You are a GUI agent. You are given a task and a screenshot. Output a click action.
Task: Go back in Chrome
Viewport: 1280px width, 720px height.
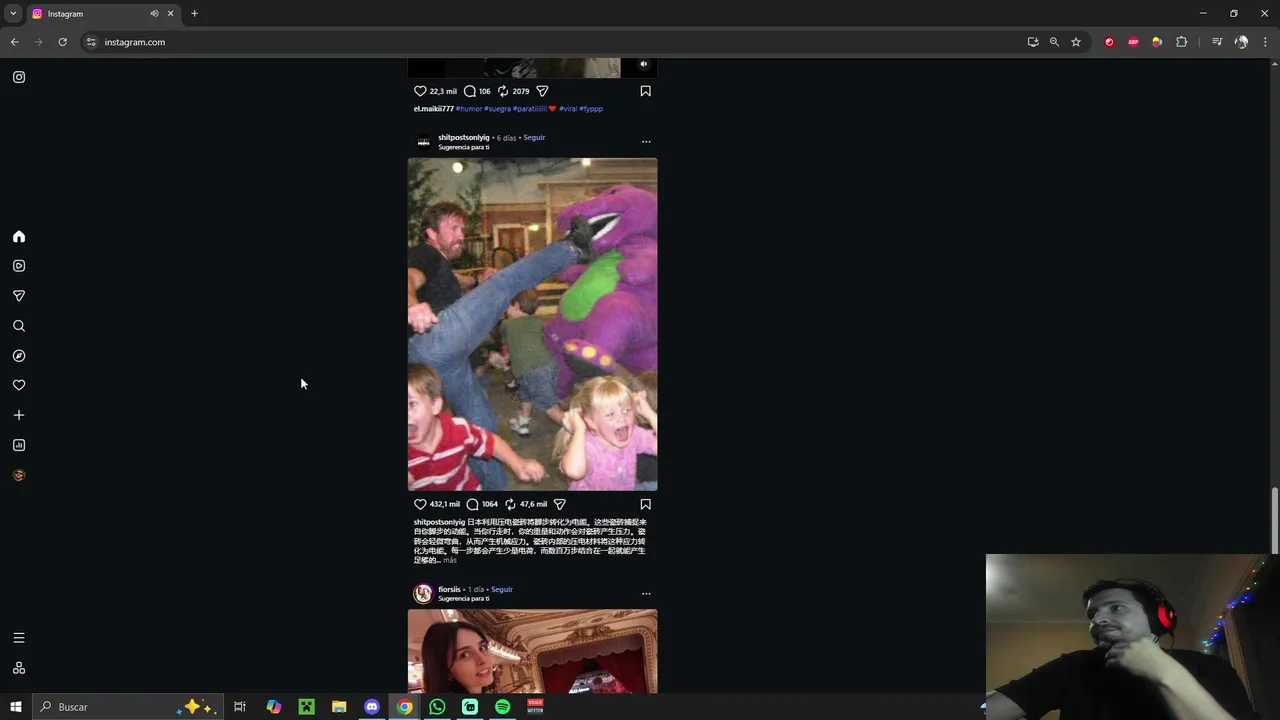(x=15, y=42)
